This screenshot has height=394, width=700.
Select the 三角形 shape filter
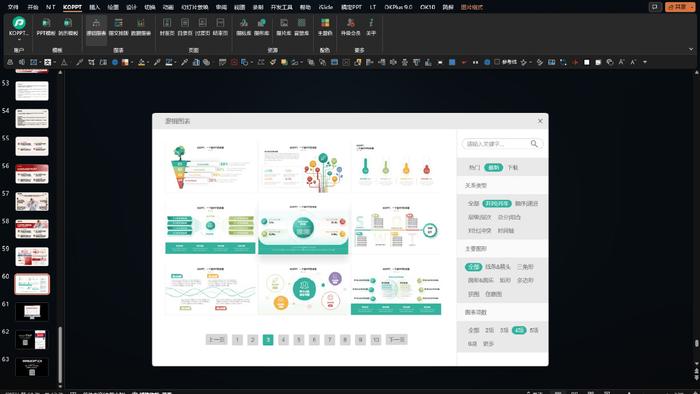525,266
